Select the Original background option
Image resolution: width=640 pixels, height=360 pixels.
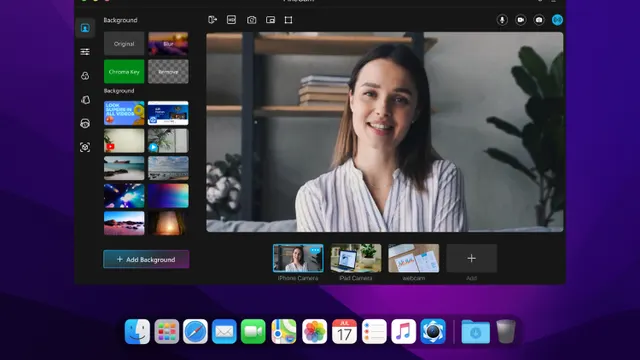124,44
